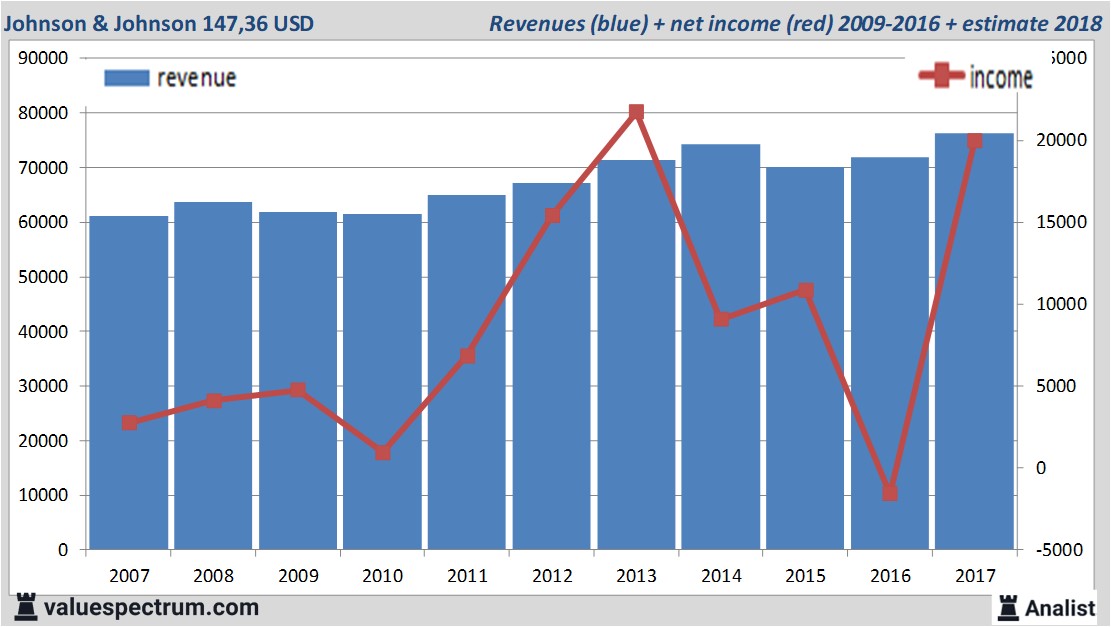This screenshot has height=627, width=1111.
Task: Click the 50000 left axis label
Action: coord(44,277)
